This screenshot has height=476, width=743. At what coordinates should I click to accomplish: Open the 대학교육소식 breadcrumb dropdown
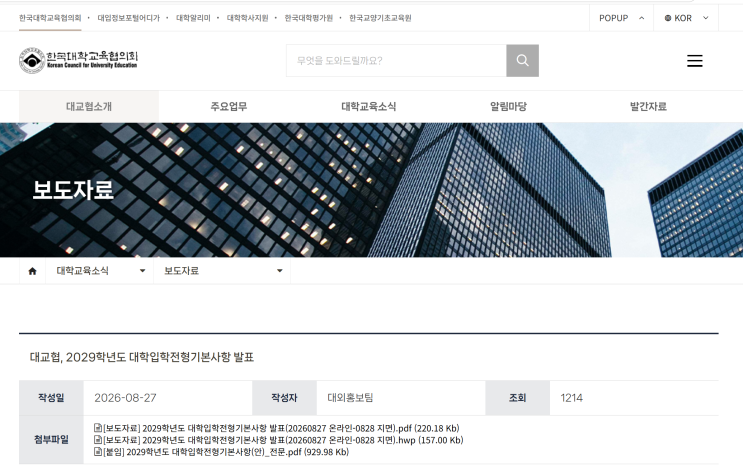pyautogui.click(x=100, y=271)
